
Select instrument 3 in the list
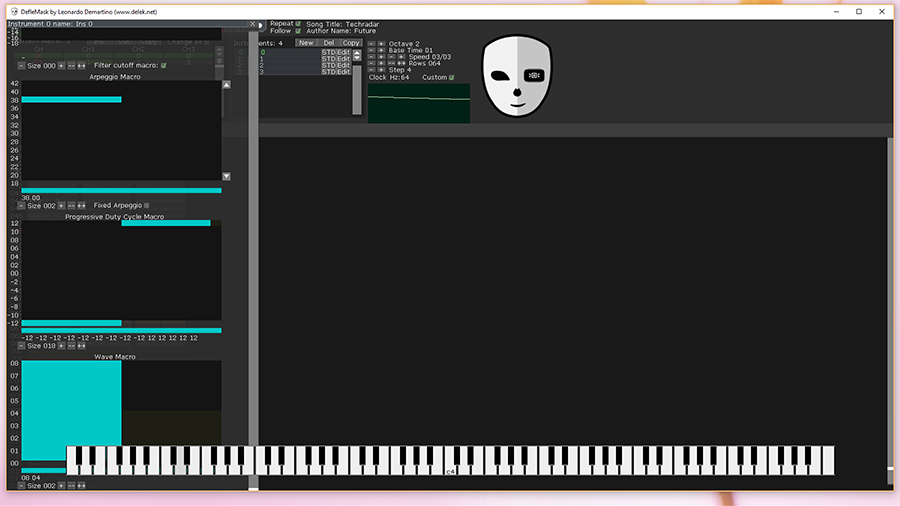289,72
